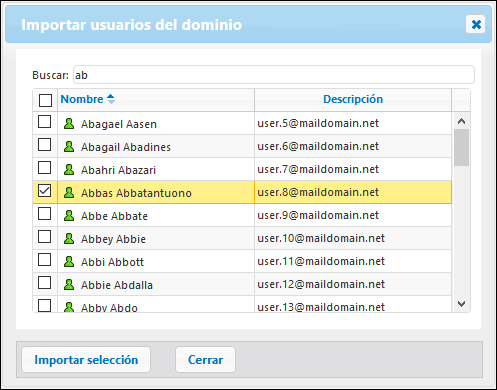497x390 pixels.
Task: Click the user icon beside Abbi Abbott
Action: [69, 262]
